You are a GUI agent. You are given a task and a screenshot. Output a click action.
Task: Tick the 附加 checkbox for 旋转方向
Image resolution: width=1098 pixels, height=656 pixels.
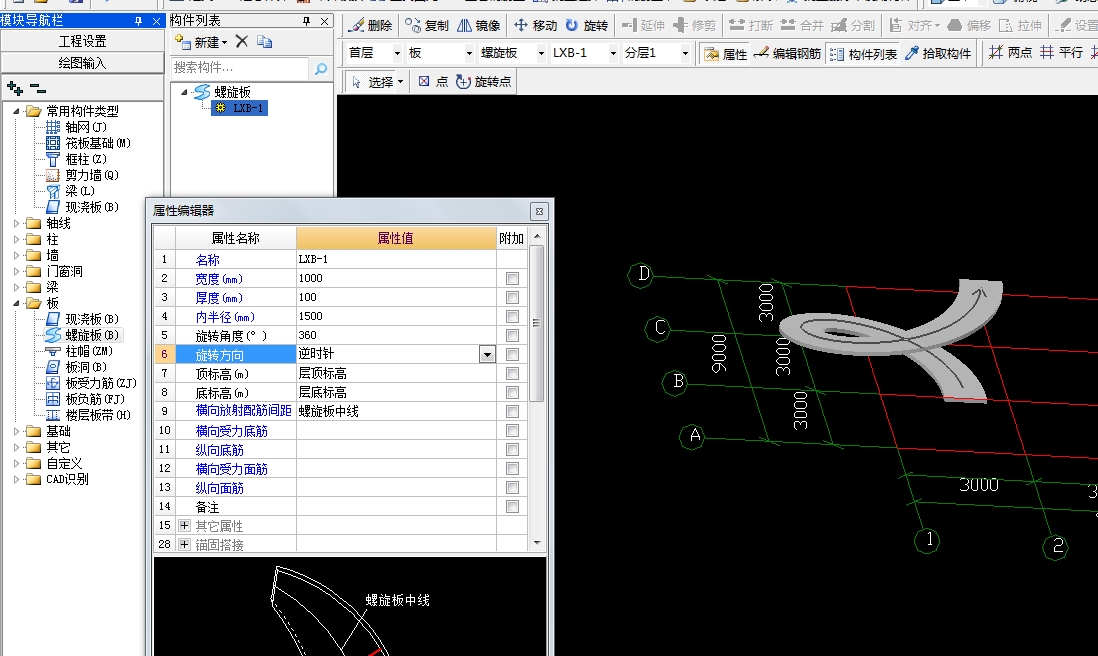pos(513,354)
